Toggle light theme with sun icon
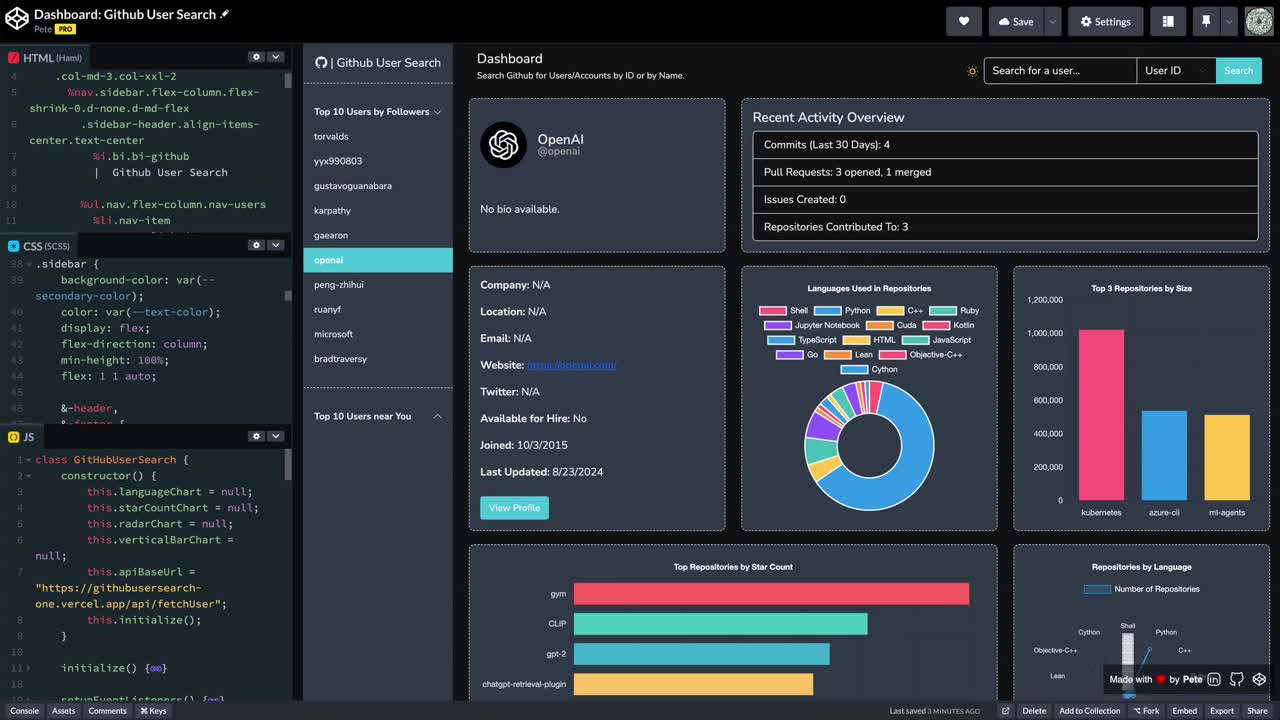 (x=972, y=71)
